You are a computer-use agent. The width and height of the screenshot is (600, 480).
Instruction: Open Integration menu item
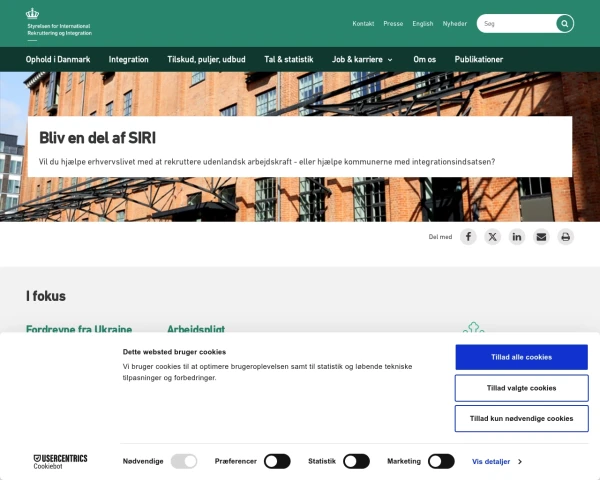pyautogui.click(x=129, y=59)
